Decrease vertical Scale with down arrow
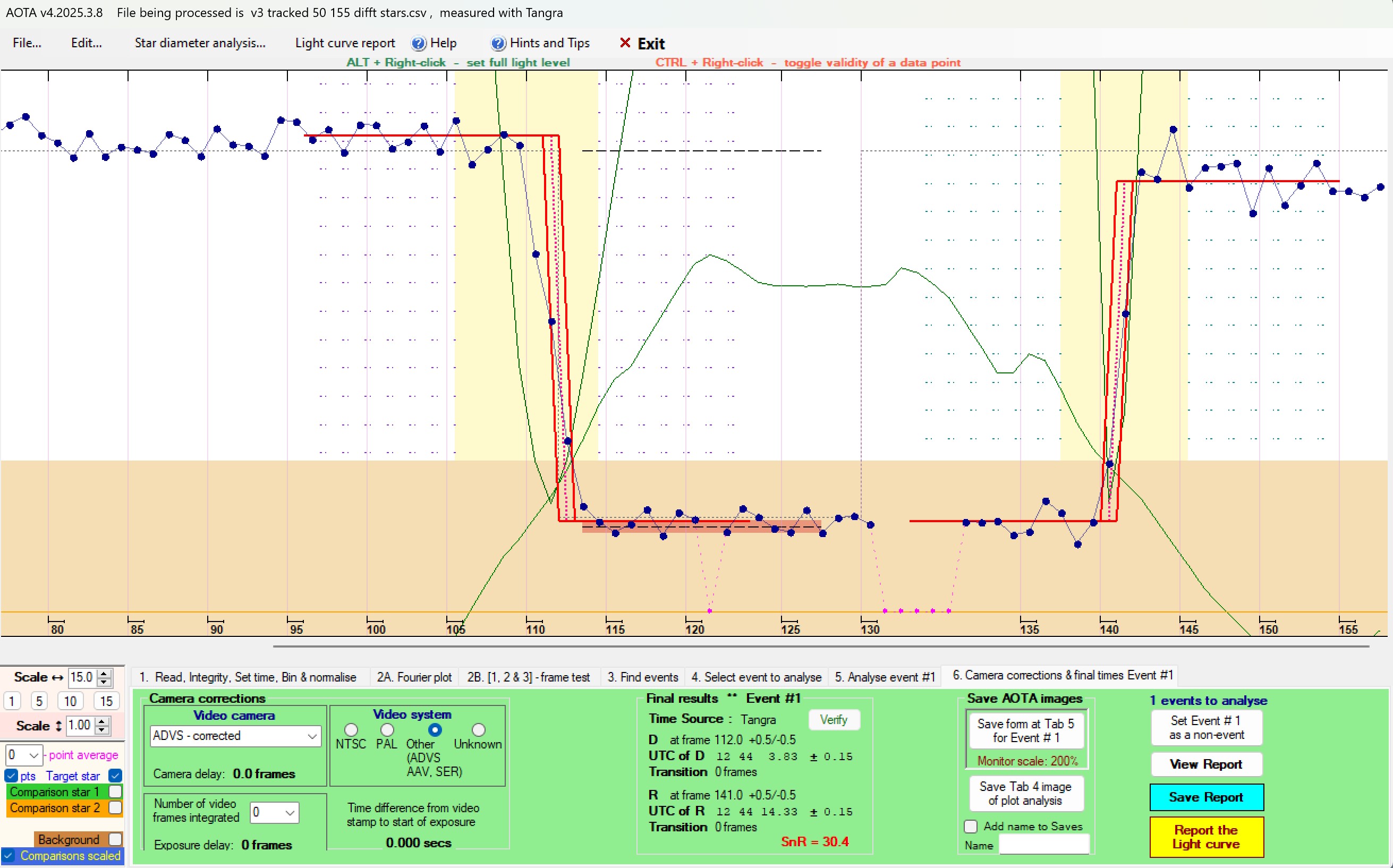This screenshot has width=1393, height=868. 102,730
